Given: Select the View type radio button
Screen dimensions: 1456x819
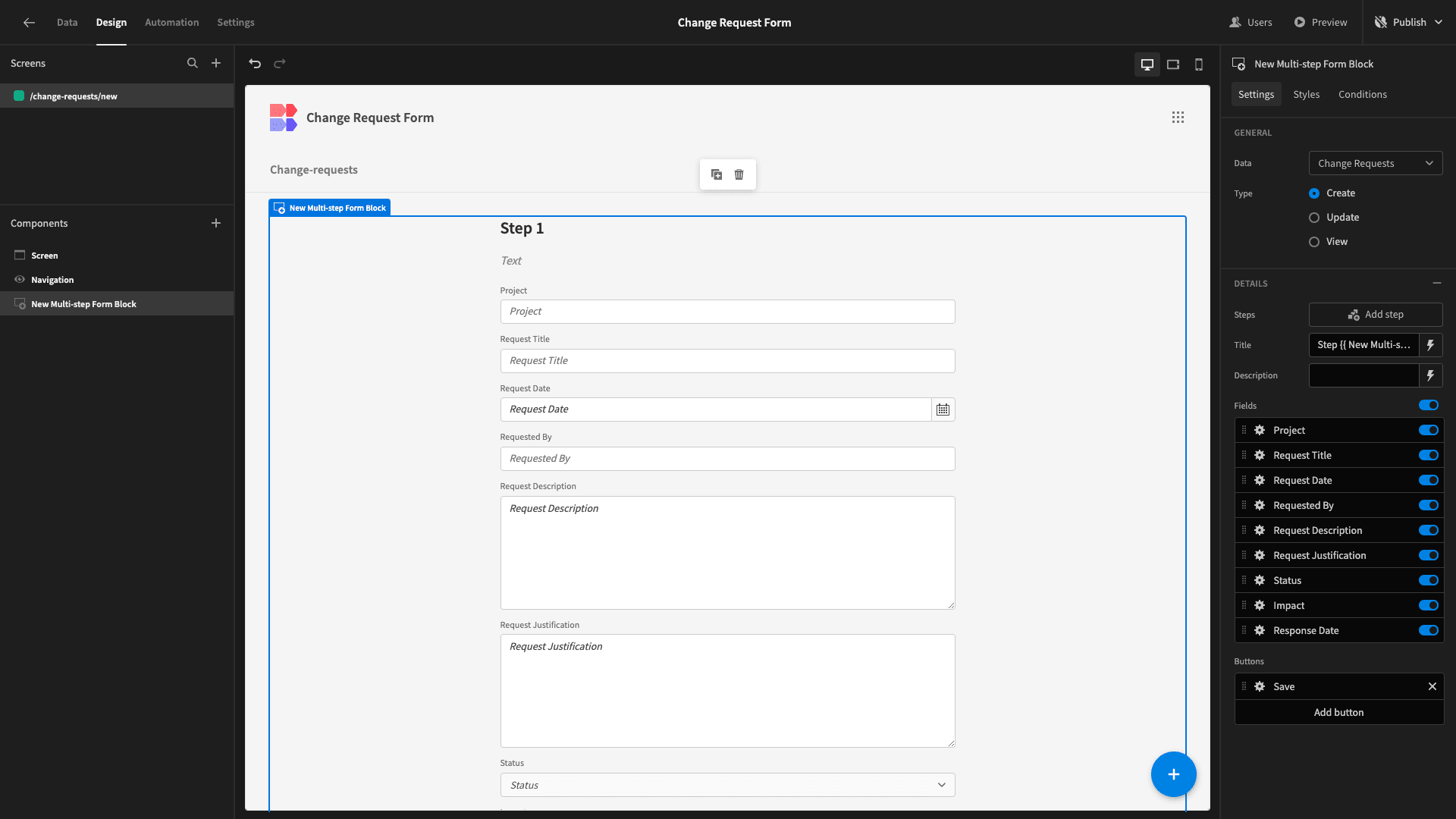Looking at the screenshot, I should tap(1313, 242).
